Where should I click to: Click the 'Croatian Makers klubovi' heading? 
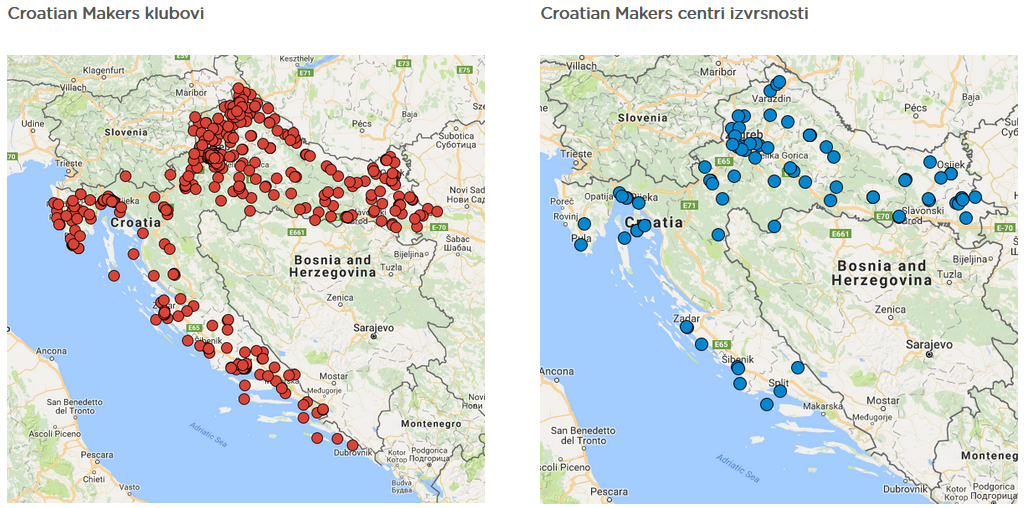tap(106, 12)
